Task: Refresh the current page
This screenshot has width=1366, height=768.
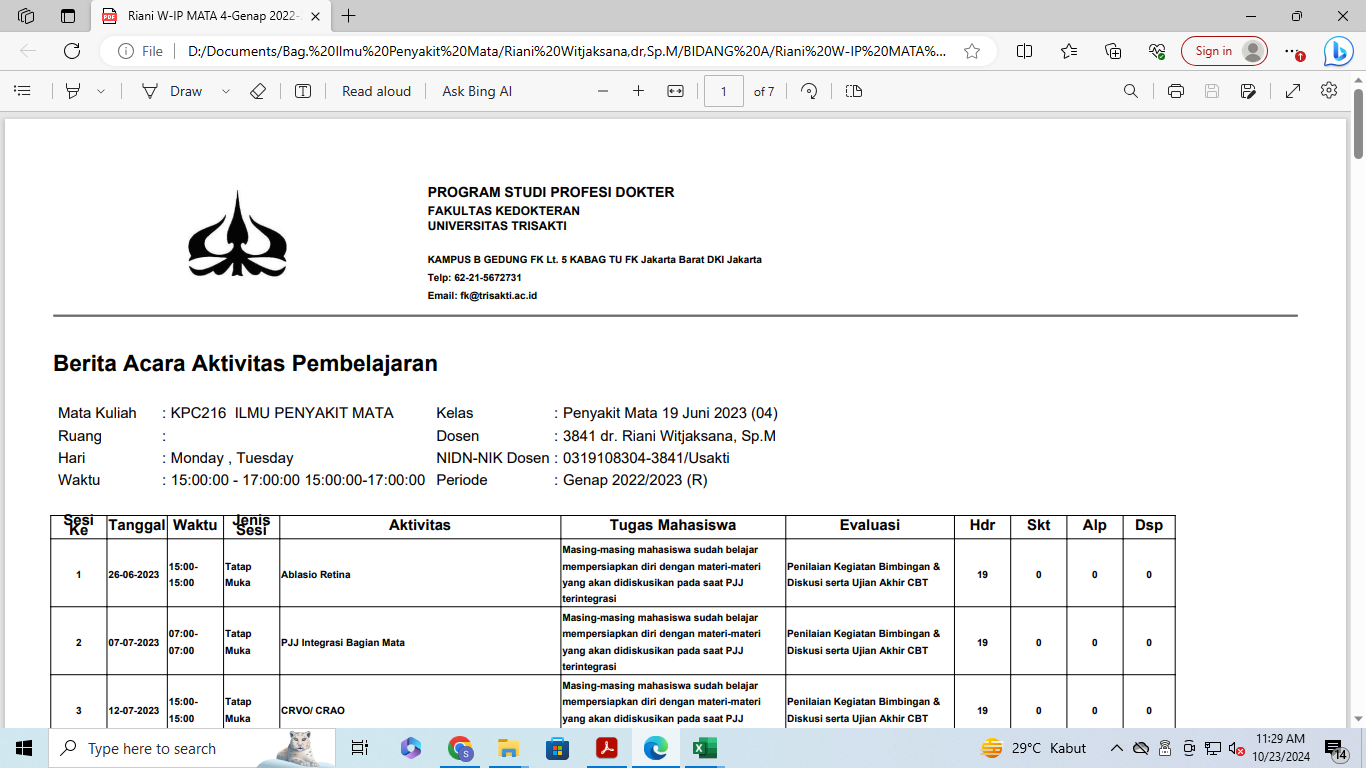Action: (72, 51)
